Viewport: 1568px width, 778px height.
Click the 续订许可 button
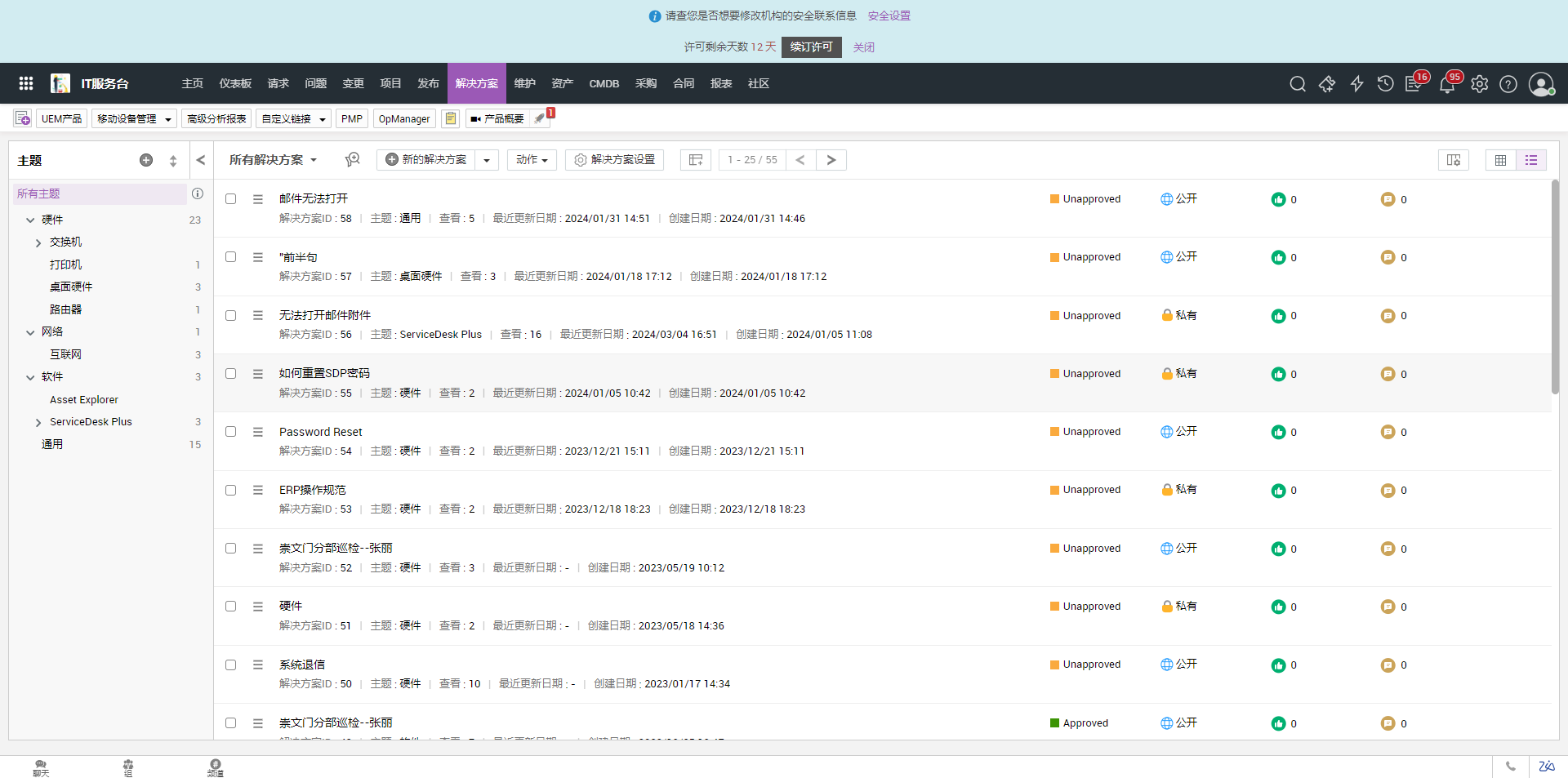click(x=811, y=47)
